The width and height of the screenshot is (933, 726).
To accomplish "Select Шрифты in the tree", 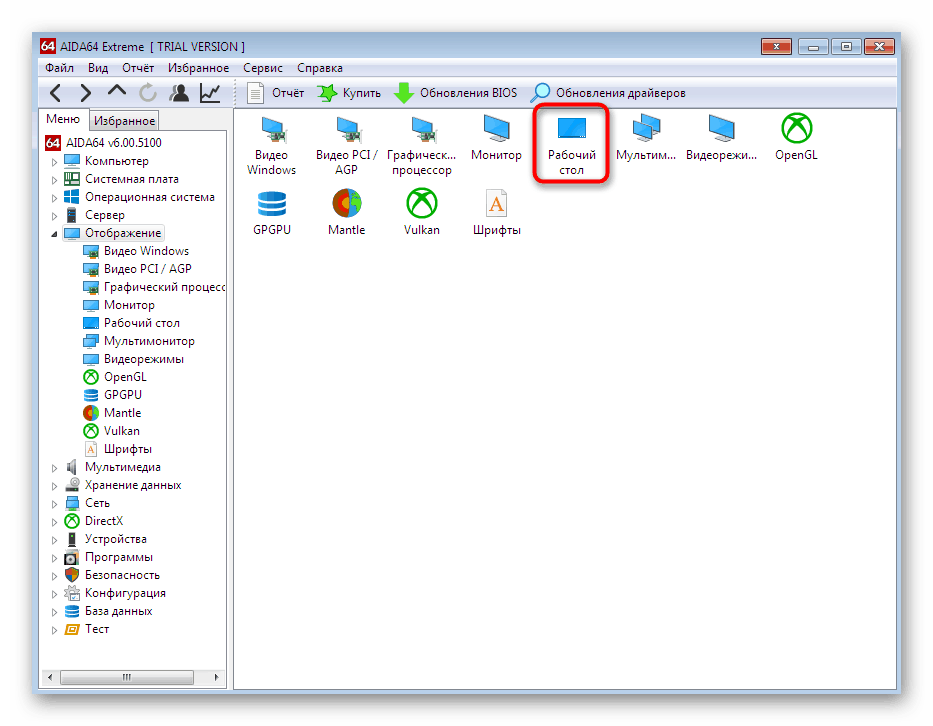I will pos(118,449).
